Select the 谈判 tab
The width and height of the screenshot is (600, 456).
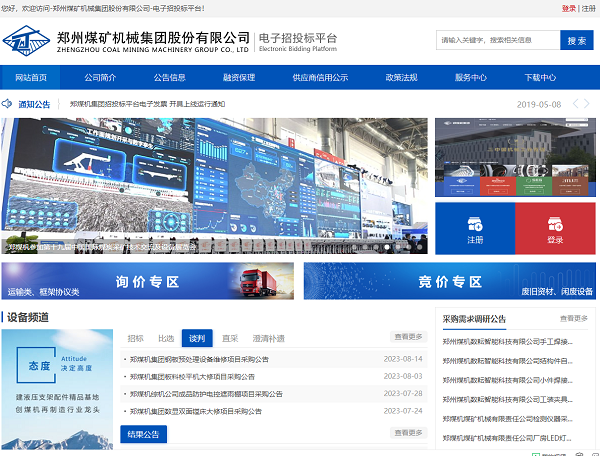[197, 338]
